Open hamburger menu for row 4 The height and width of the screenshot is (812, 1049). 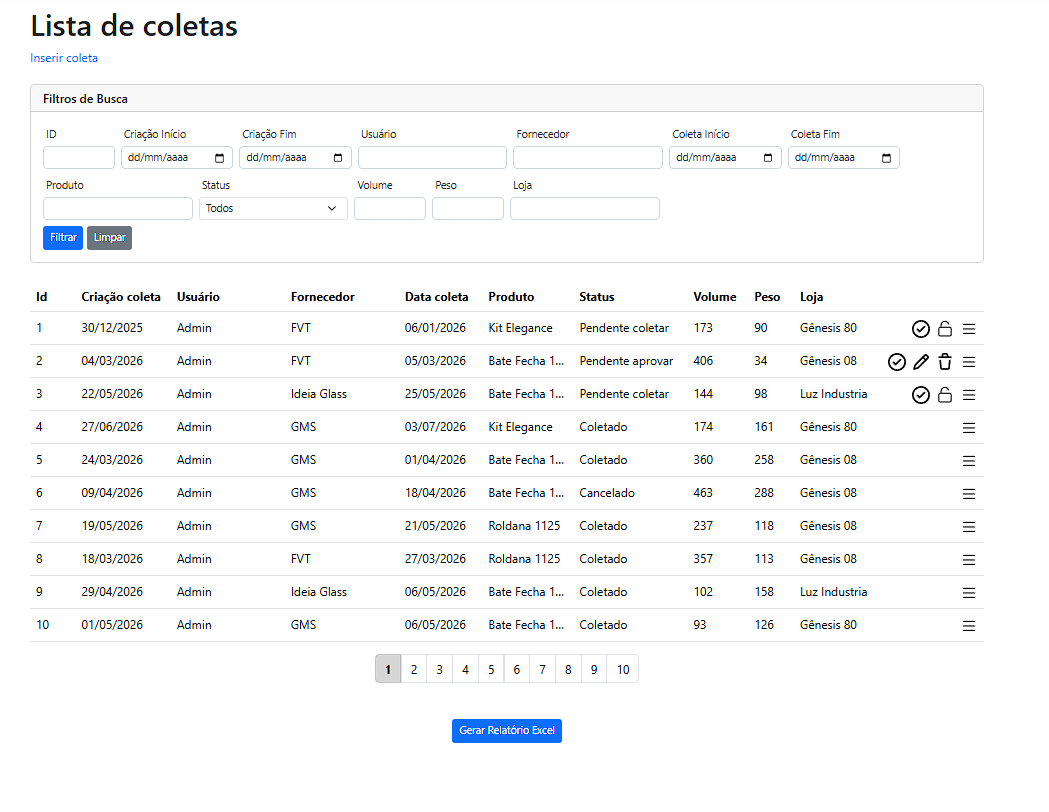coord(969,428)
